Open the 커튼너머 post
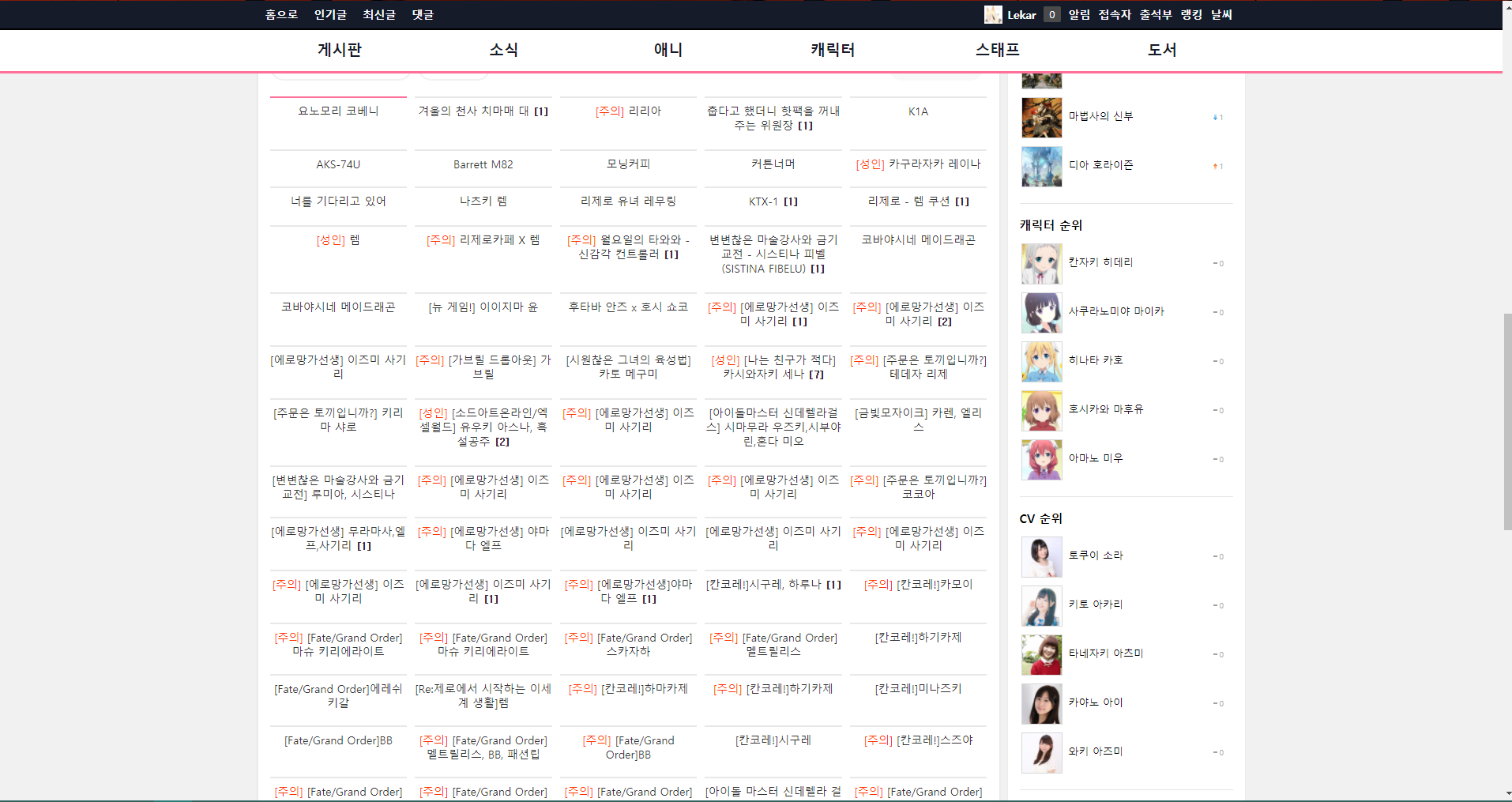 click(773, 164)
